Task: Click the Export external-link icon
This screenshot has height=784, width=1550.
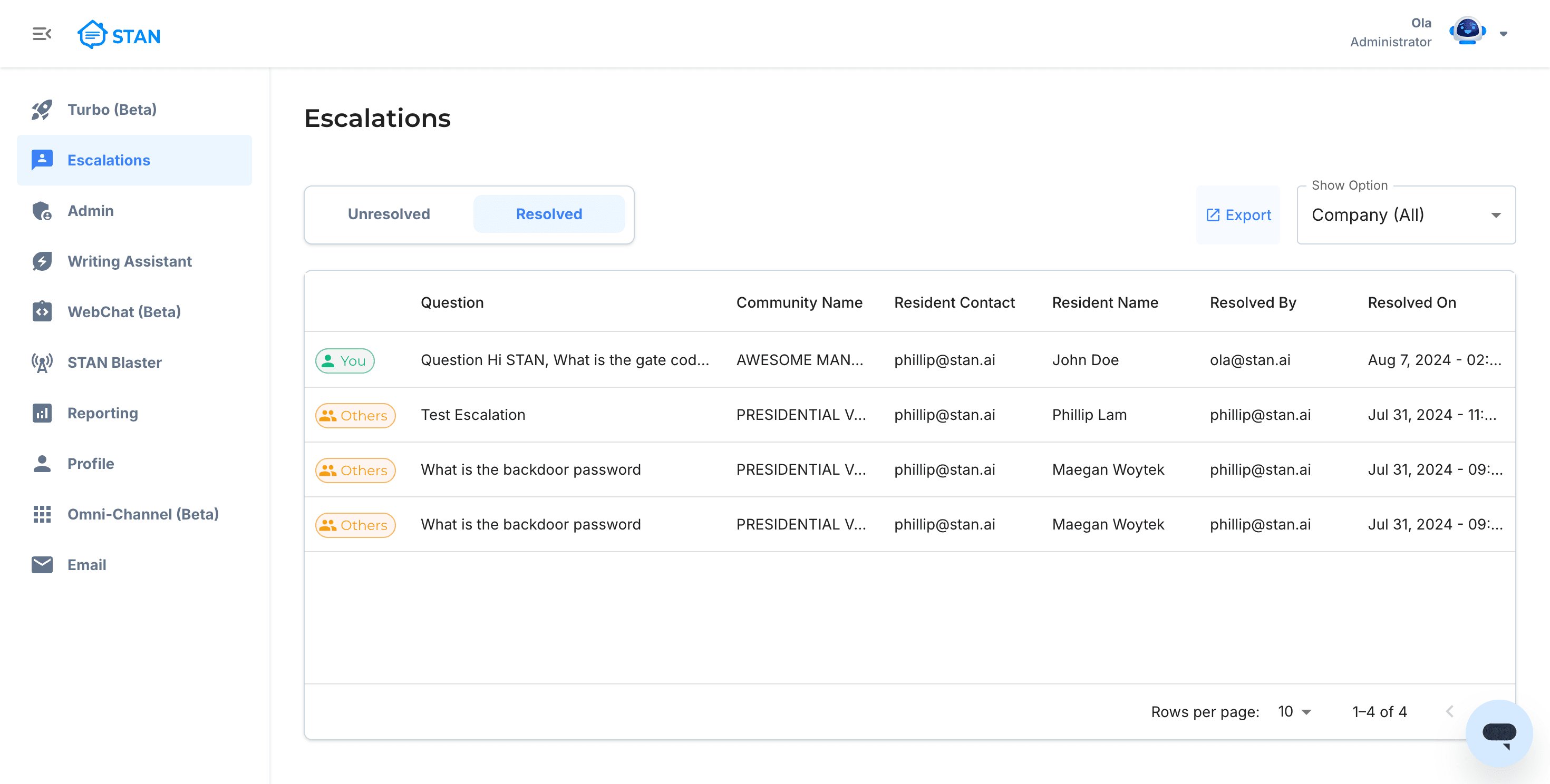Action: click(1213, 215)
